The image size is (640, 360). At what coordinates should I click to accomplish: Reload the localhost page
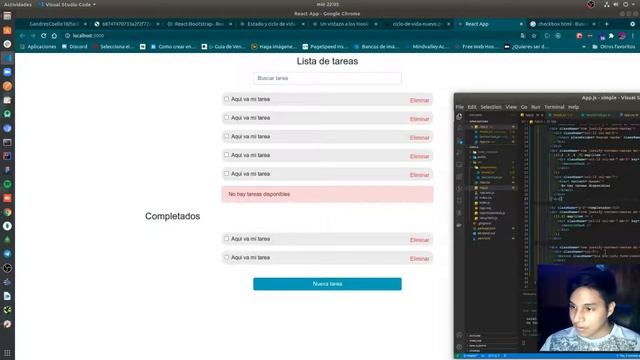(43, 36)
